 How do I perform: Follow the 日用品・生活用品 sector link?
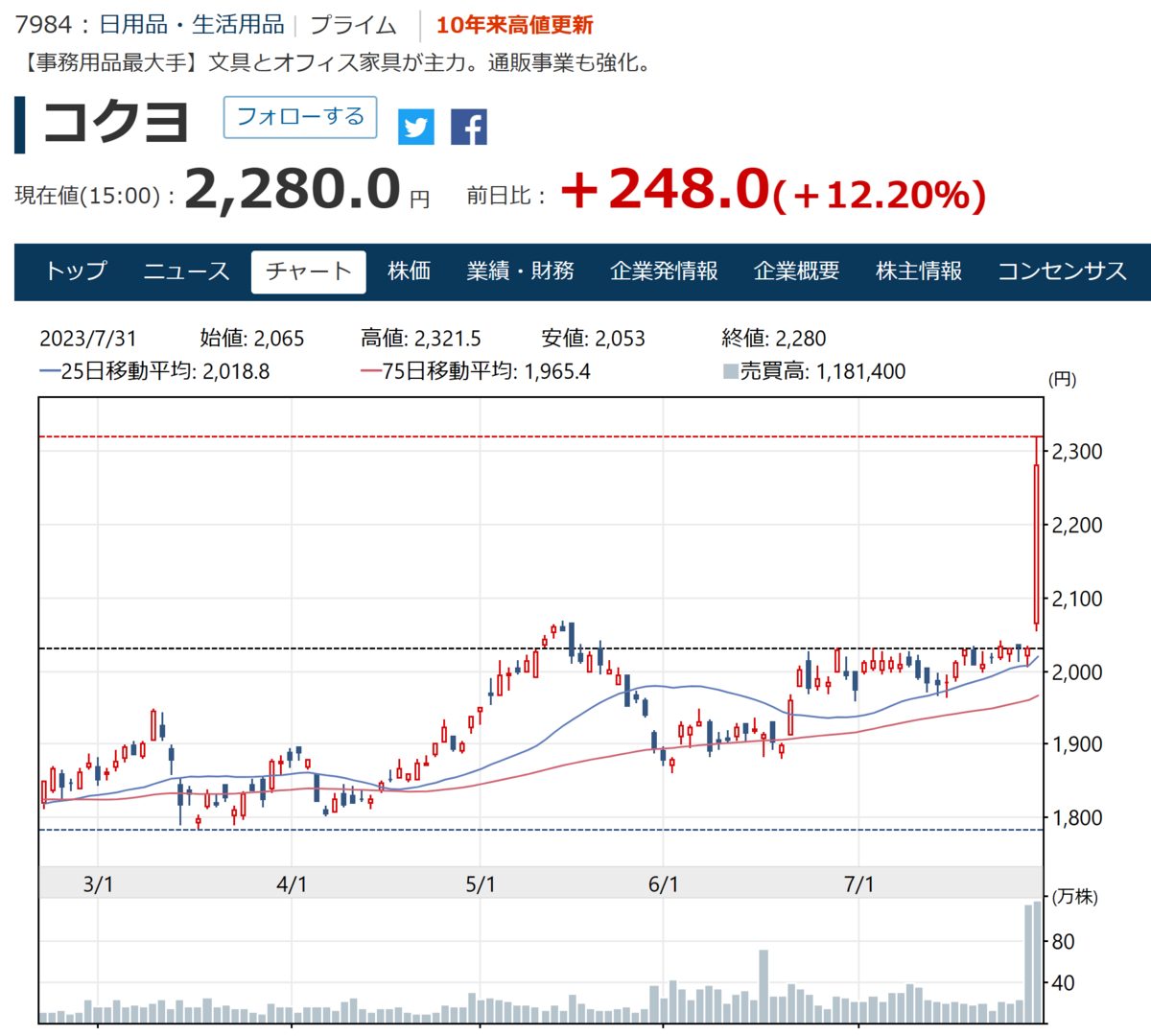192,25
